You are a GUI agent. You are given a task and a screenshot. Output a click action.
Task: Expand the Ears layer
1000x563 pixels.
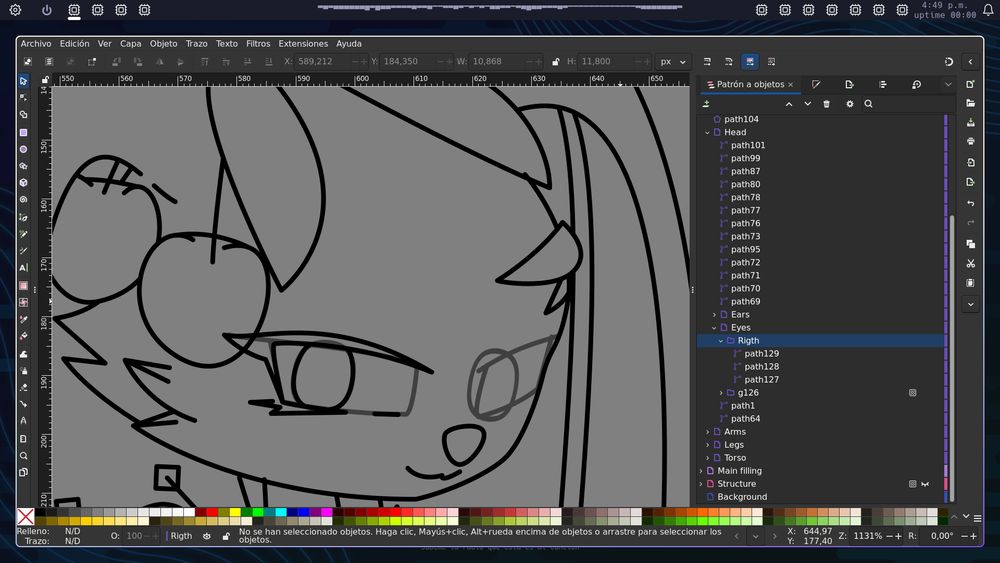pos(714,315)
